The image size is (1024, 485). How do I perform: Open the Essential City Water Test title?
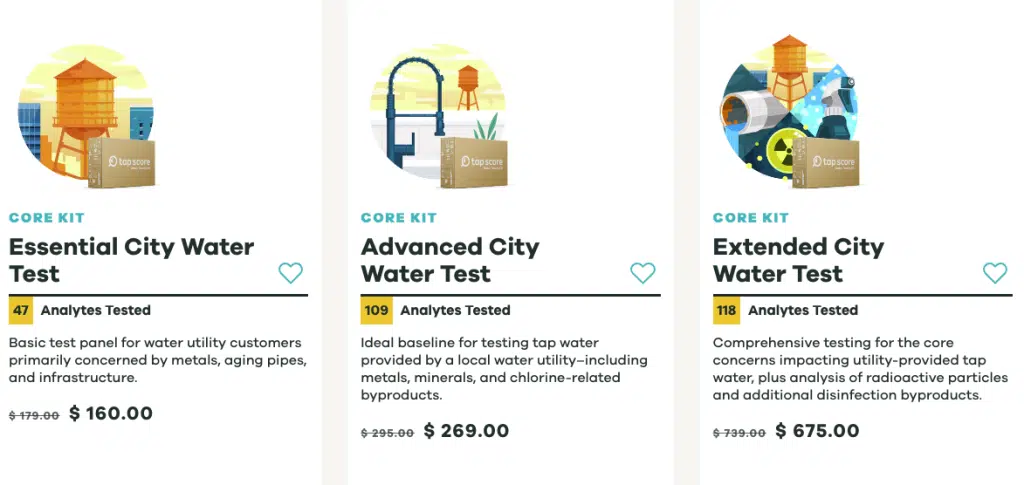tap(132, 260)
